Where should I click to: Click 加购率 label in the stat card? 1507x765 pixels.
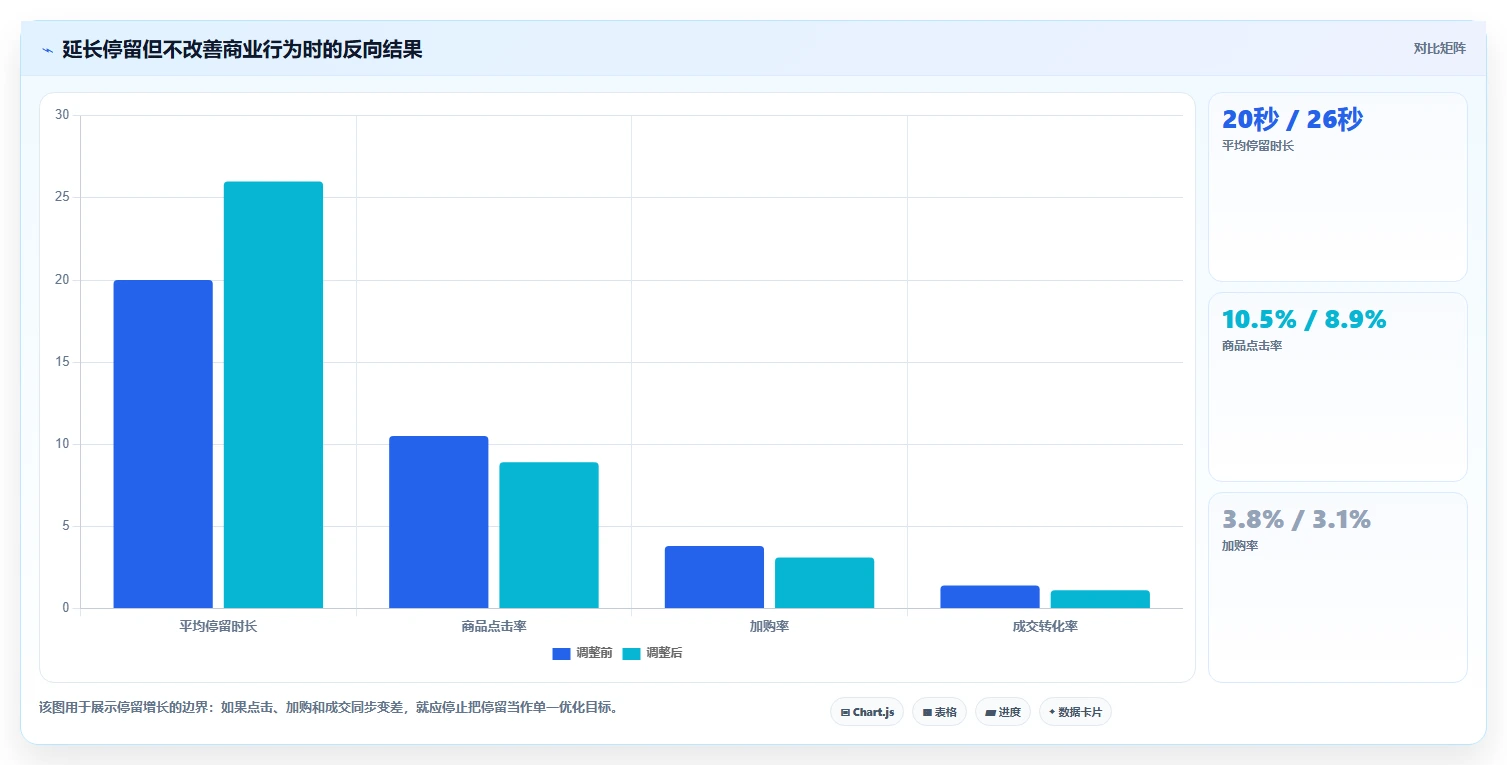point(1240,546)
